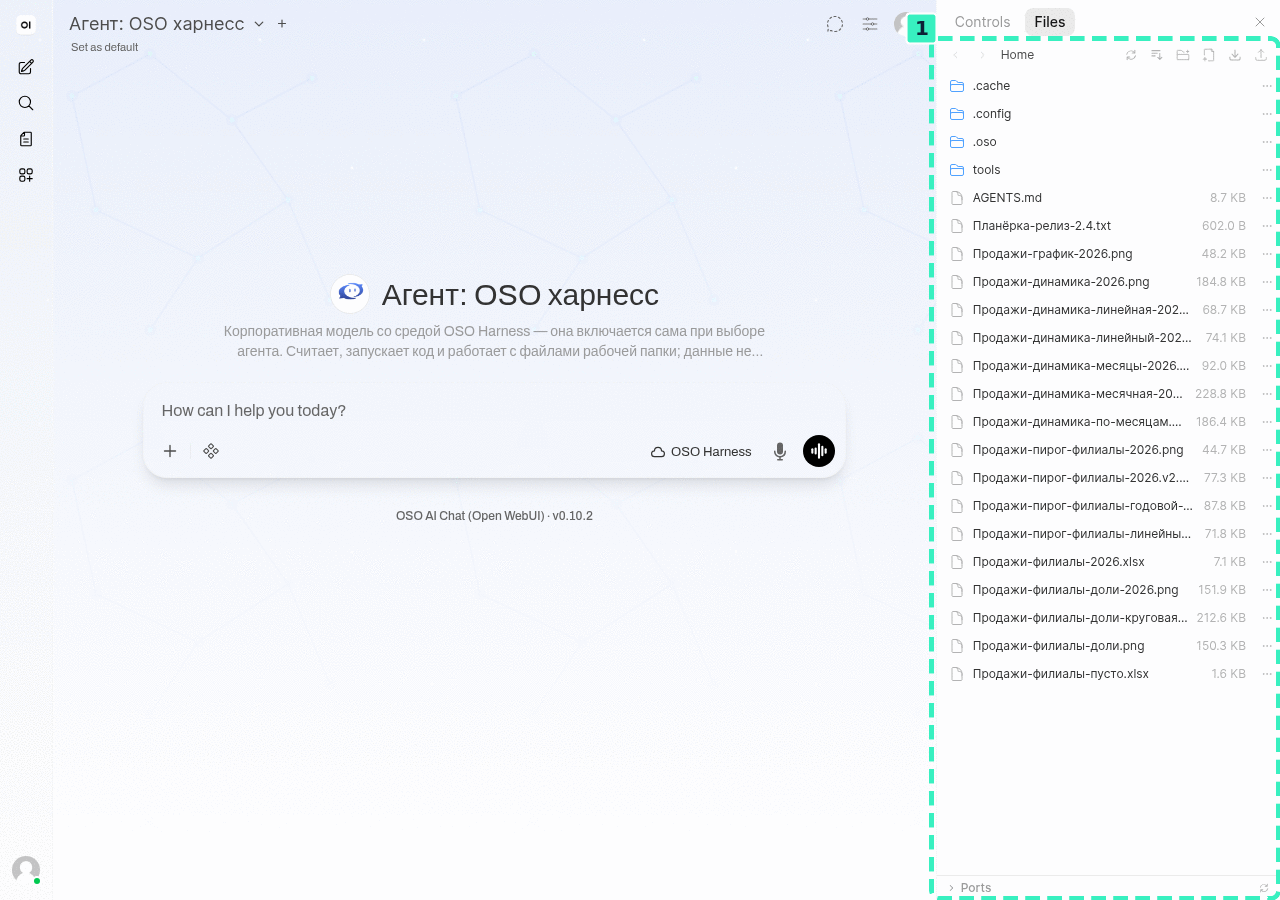The width and height of the screenshot is (1280, 900).
Task: Open the search icon in sidebar
Action: 26,103
